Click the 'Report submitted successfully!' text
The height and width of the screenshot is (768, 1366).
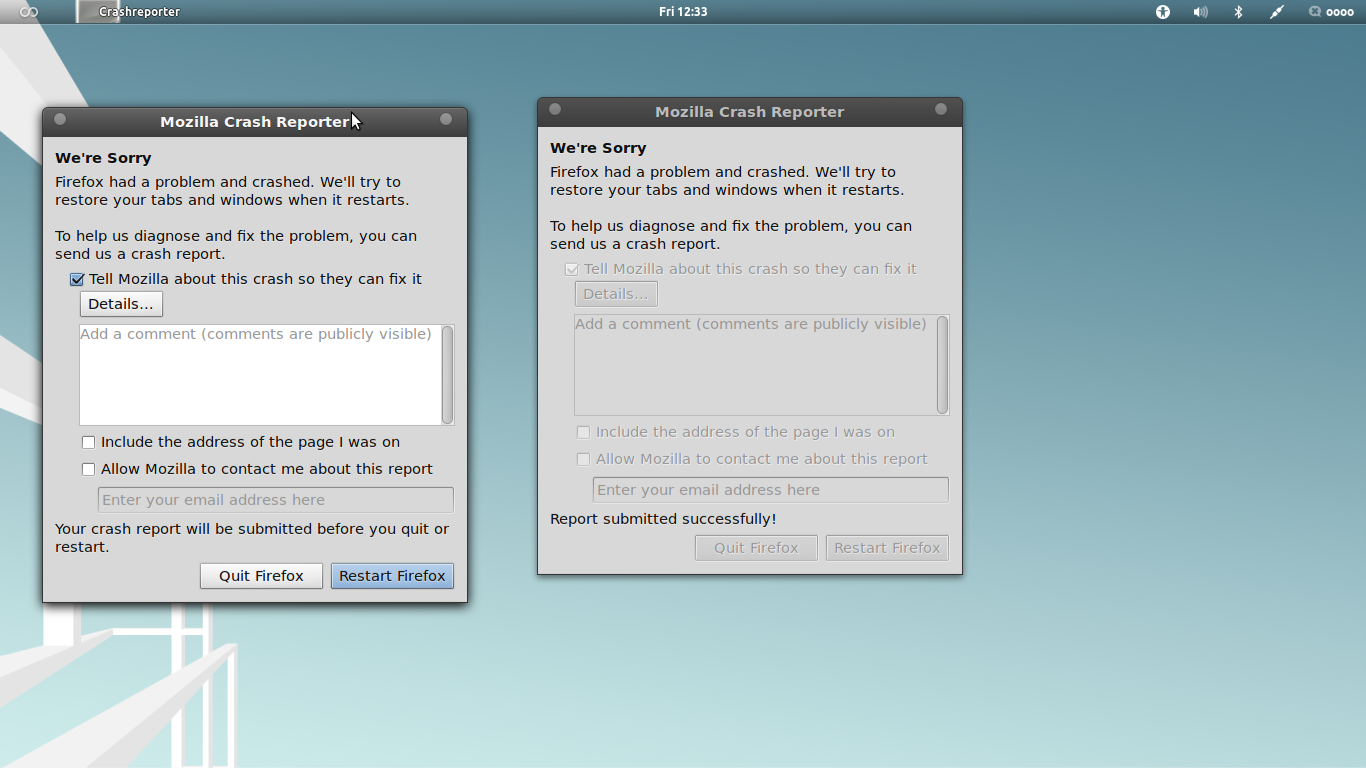click(x=663, y=519)
